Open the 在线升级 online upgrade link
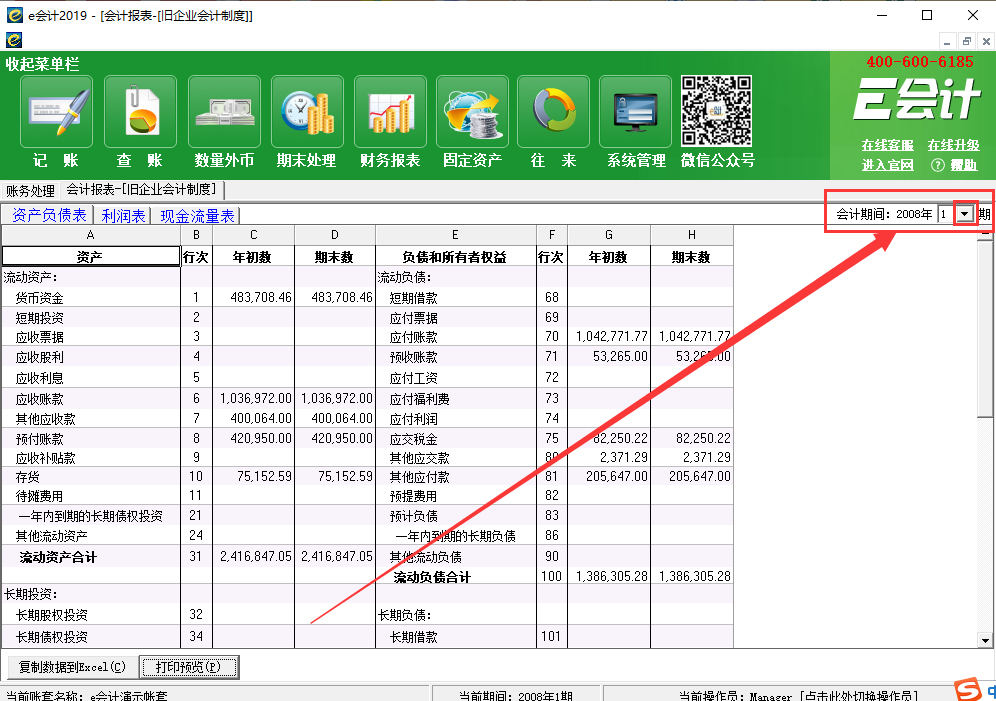 coord(953,145)
